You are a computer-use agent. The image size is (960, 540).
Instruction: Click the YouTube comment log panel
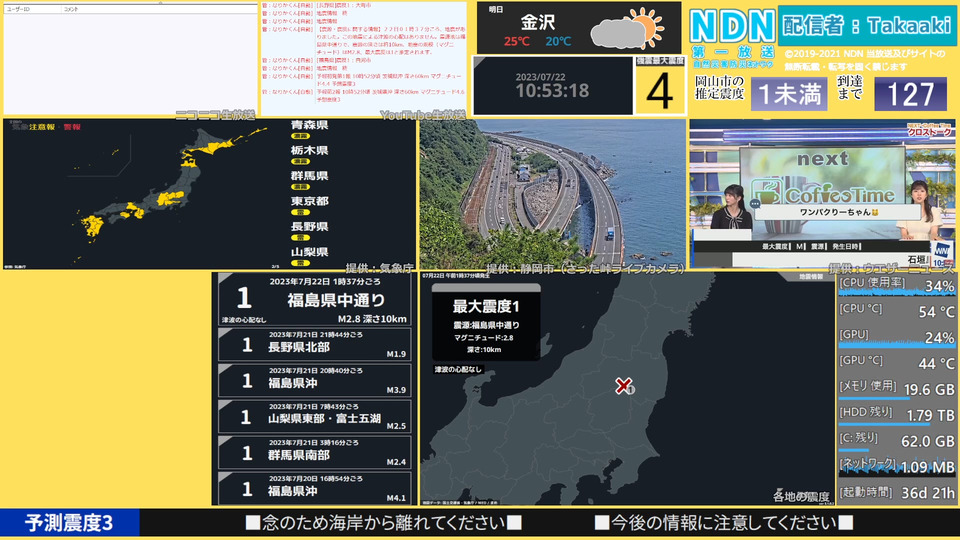coord(364,58)
